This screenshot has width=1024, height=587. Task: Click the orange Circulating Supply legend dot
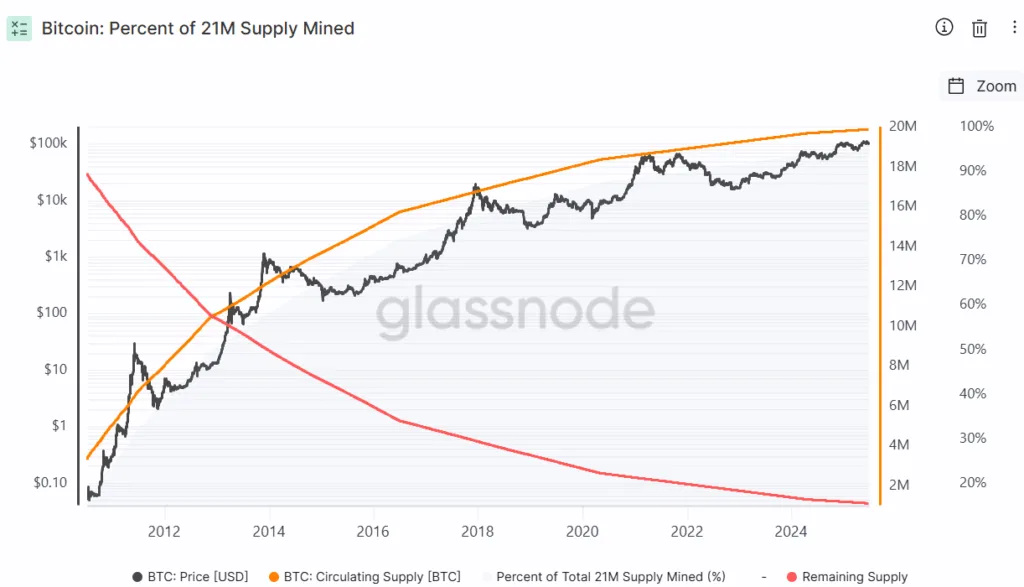(274, 577)
